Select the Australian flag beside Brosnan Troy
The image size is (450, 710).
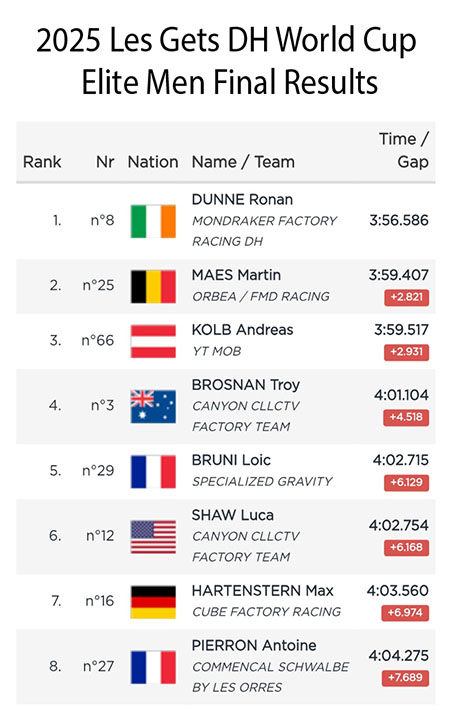pos(153,406)
